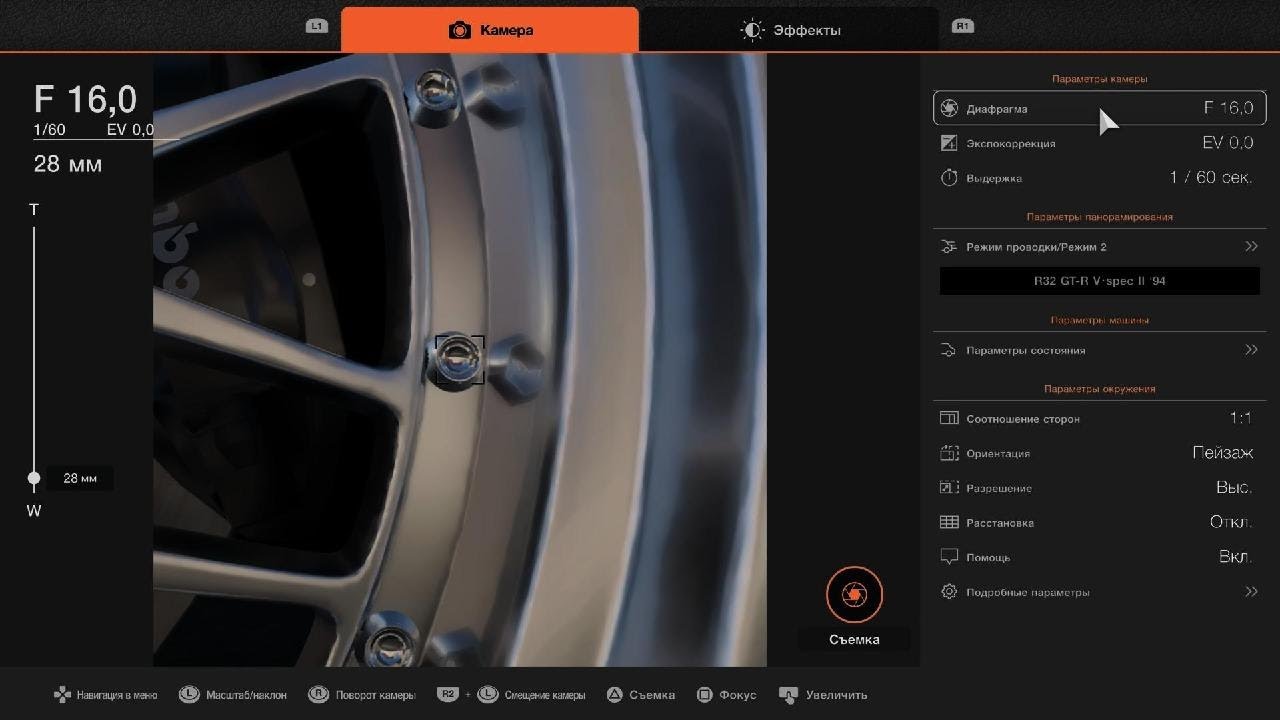Open the Эффекты tab
The image size is (1280, 720).
click(x=790, y=29)
